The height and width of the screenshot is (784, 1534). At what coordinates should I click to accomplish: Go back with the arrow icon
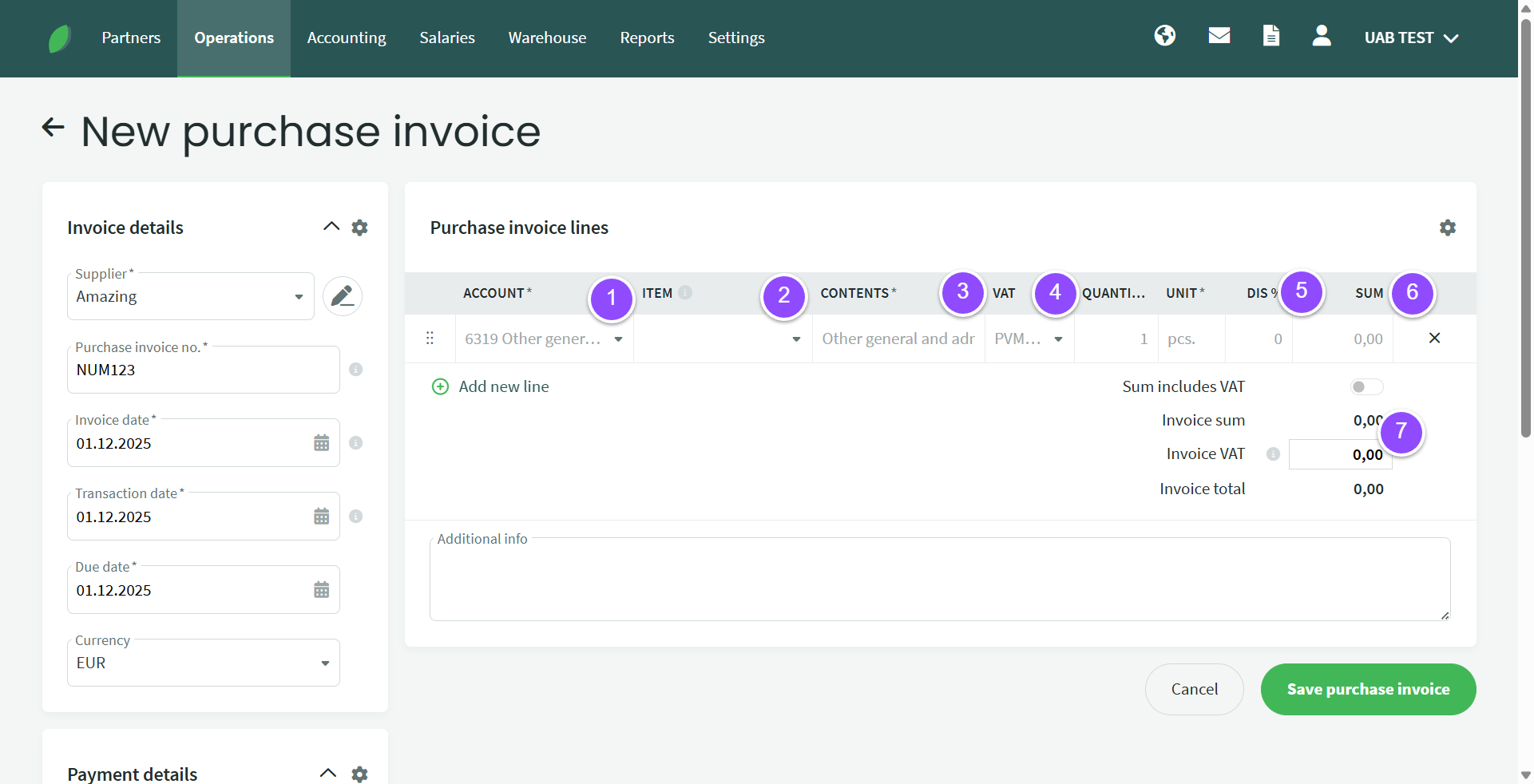(x=54, y=128)
